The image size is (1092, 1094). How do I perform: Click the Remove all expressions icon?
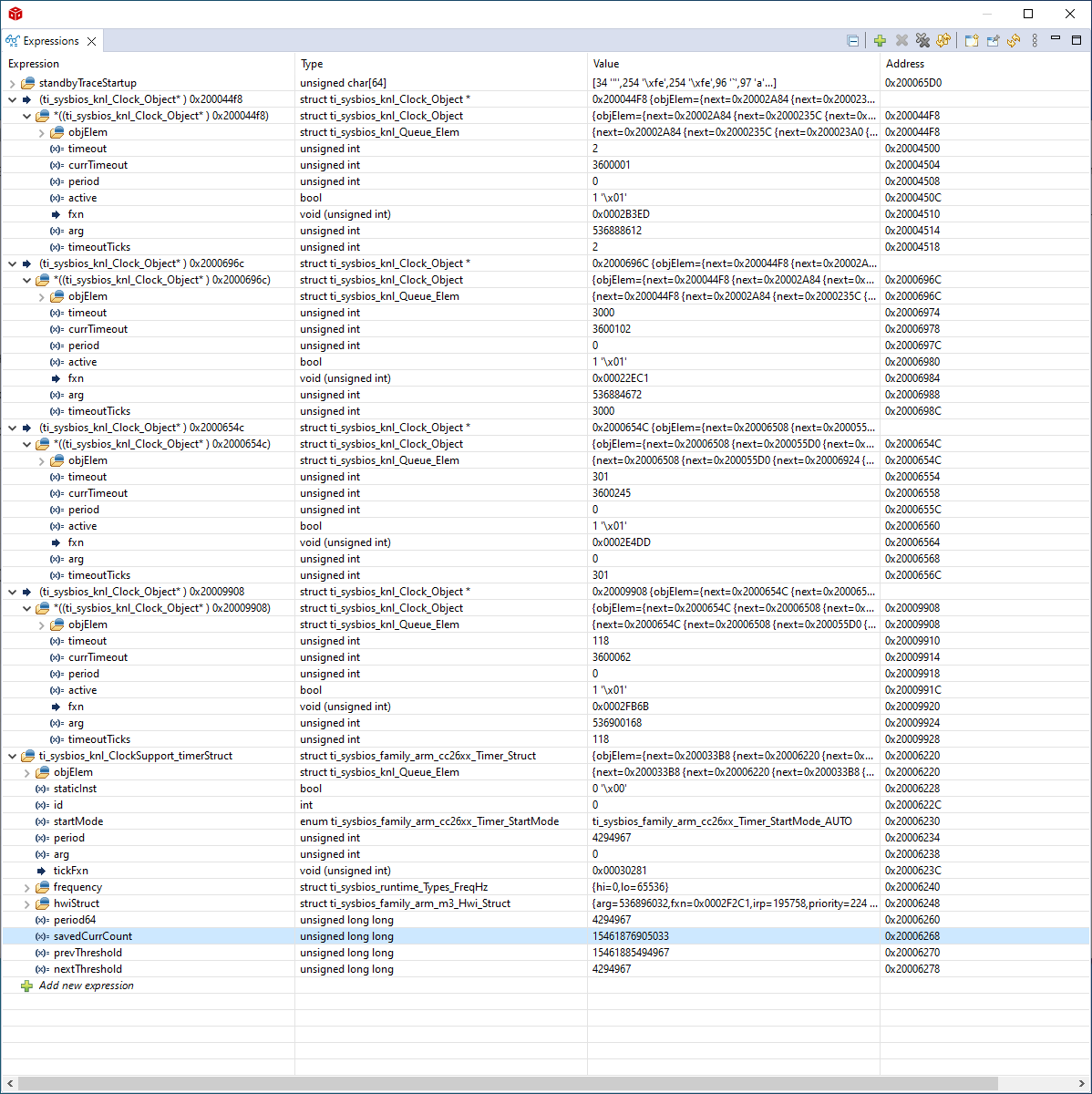pyautogui.click(x=922, y=41)
